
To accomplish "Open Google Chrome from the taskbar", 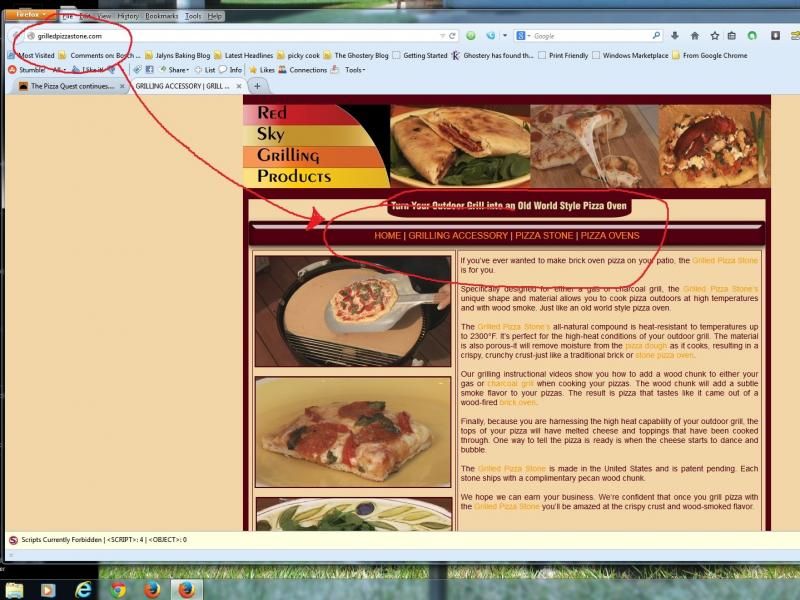I will click(118, 590).
